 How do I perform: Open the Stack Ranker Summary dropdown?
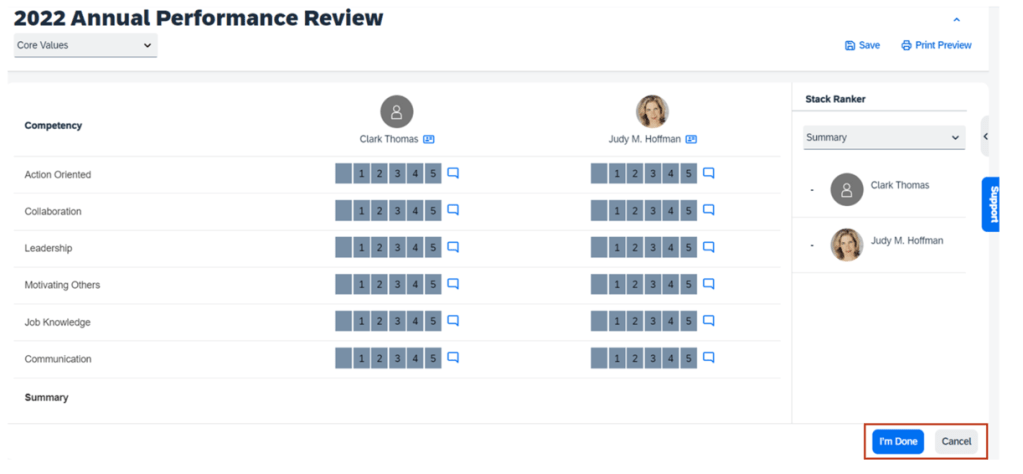[884, 137]
